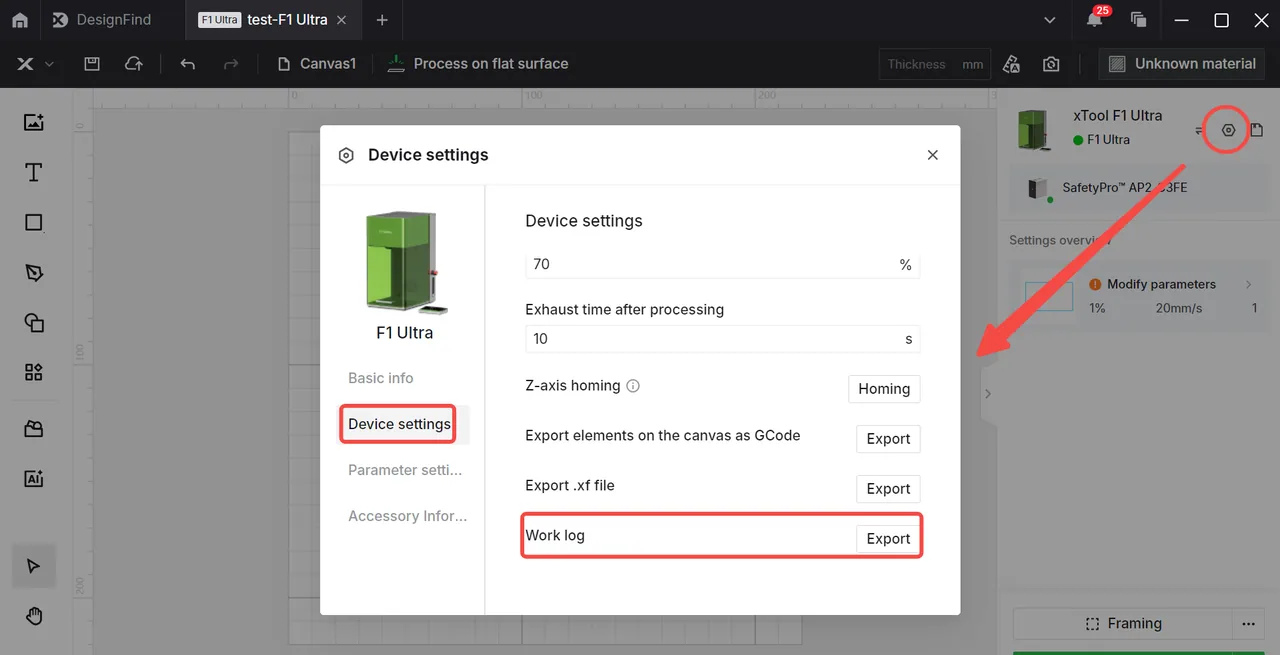
Task: Open the multi-window icon beside the bell
Action: coord(1138,20)
